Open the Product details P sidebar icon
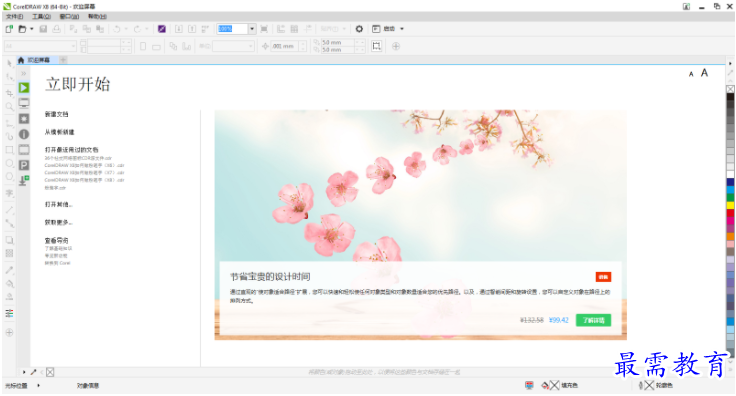The width and height of the screenshot is (736, 396). [24, 165]
